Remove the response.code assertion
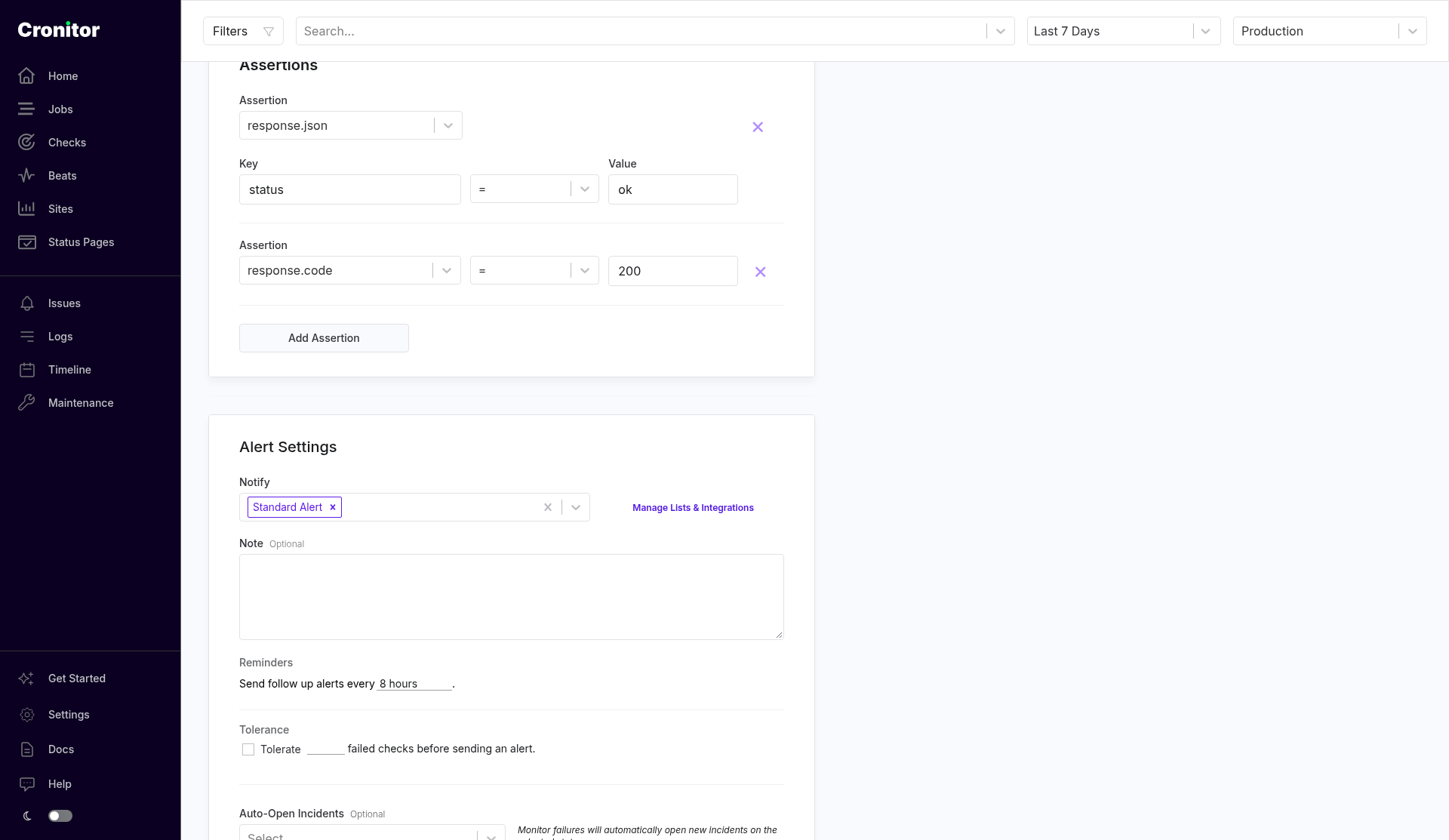The height and width of the screenshot is (840, 1449). [761, 272]
